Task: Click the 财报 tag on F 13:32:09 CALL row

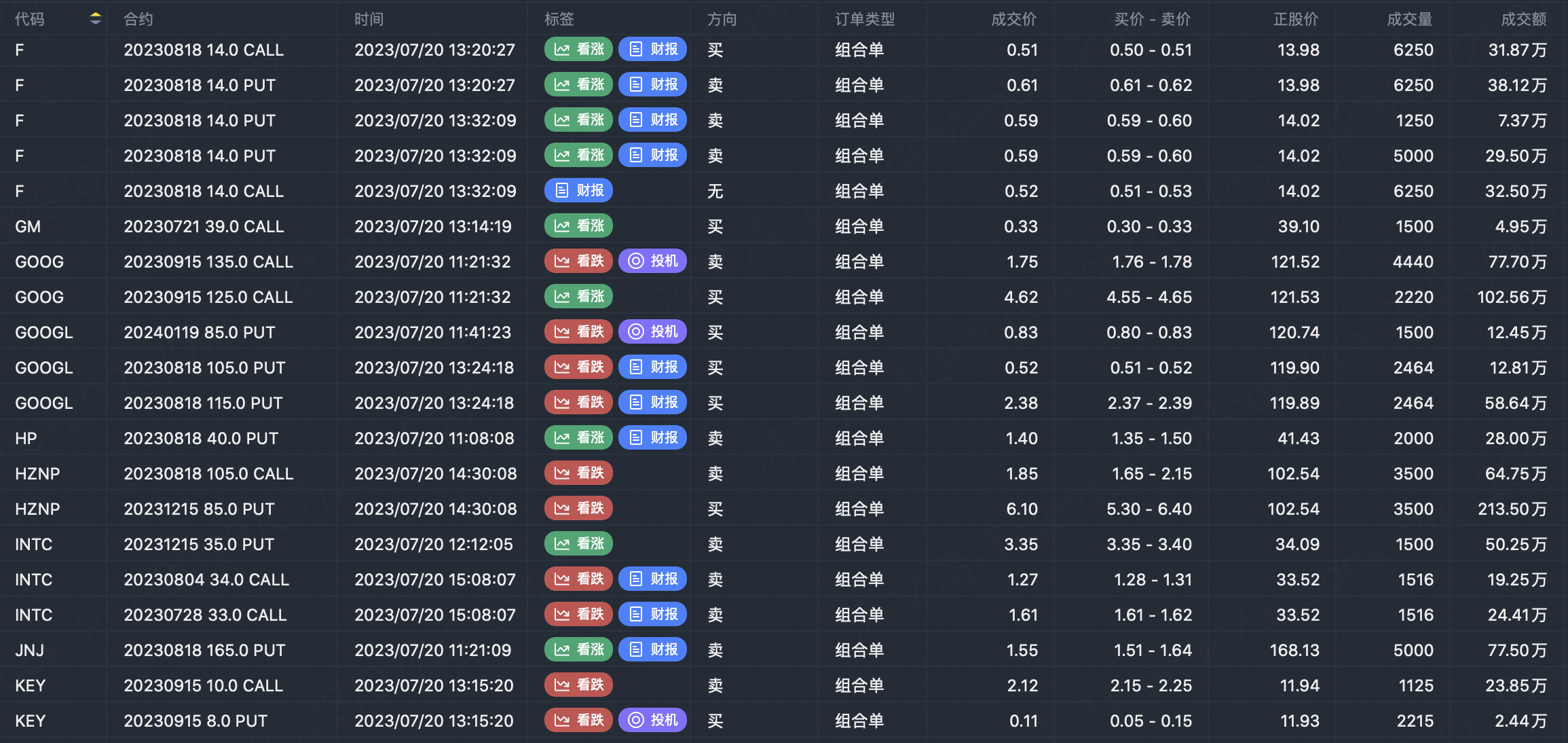Action: coord(578,191)
